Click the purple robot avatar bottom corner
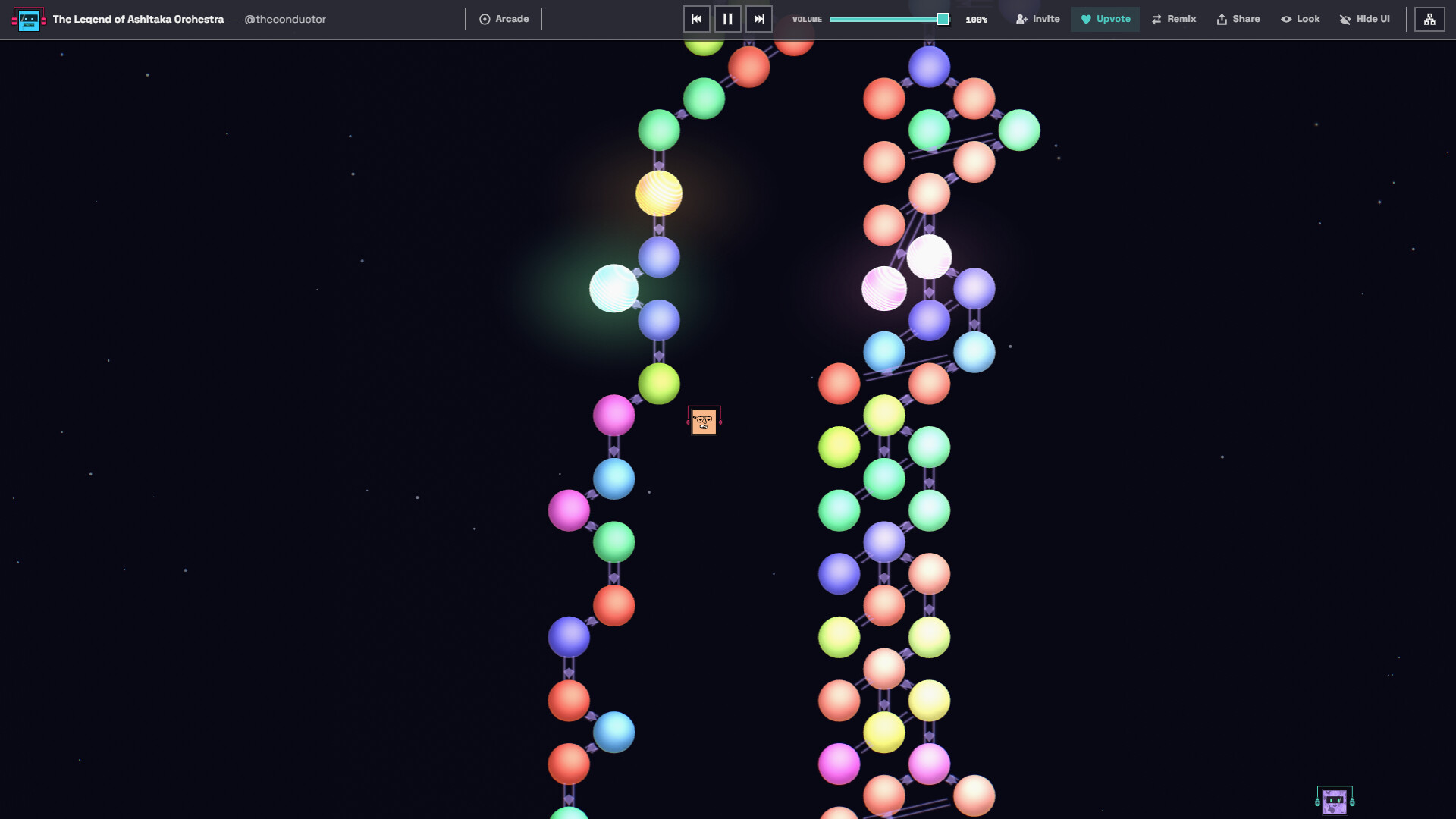1456x819 pixels. (1335, 801)
